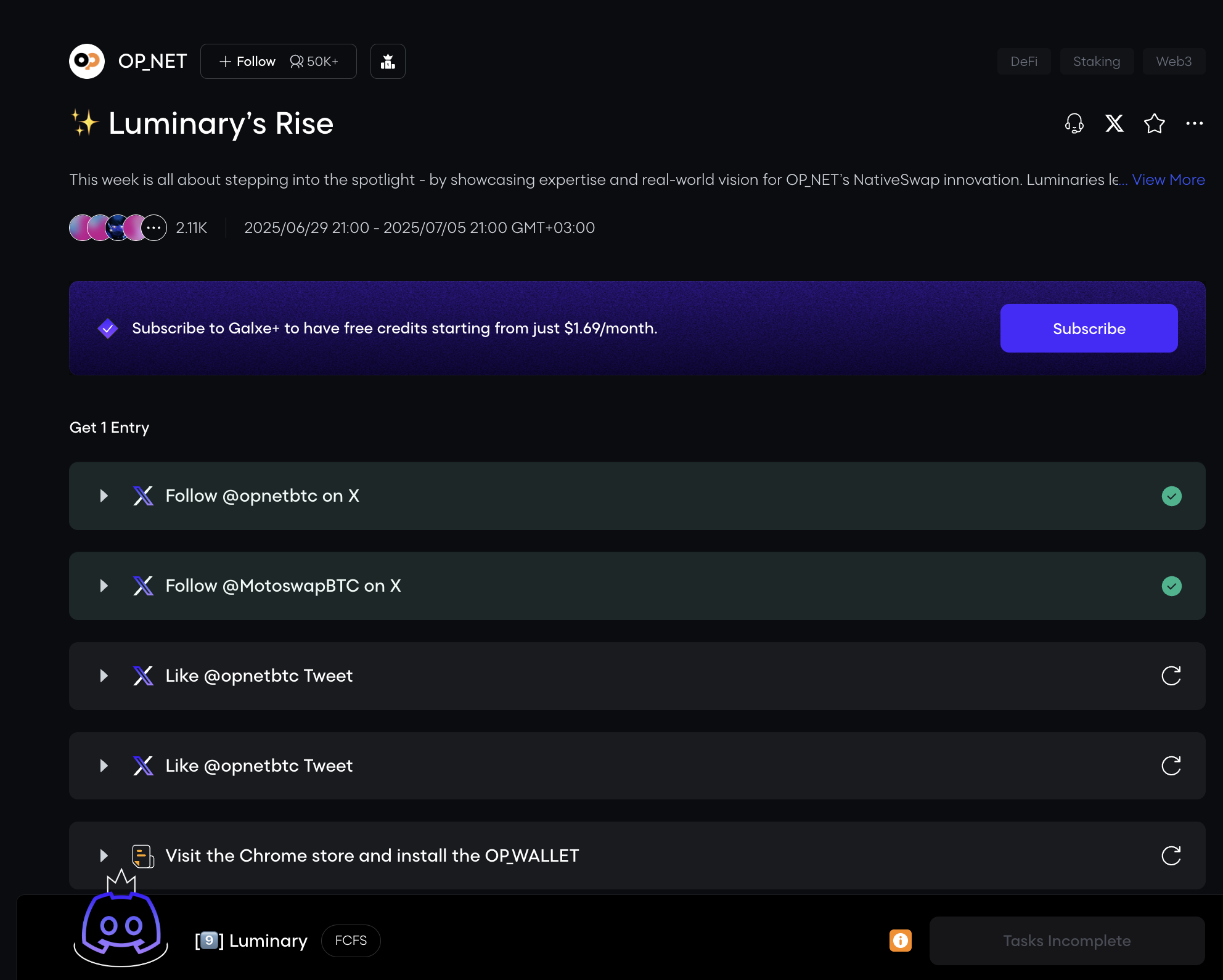Open the leaderboard podium icon
The height and width of the screenshot is (980, 1223).
click(388, 61)
